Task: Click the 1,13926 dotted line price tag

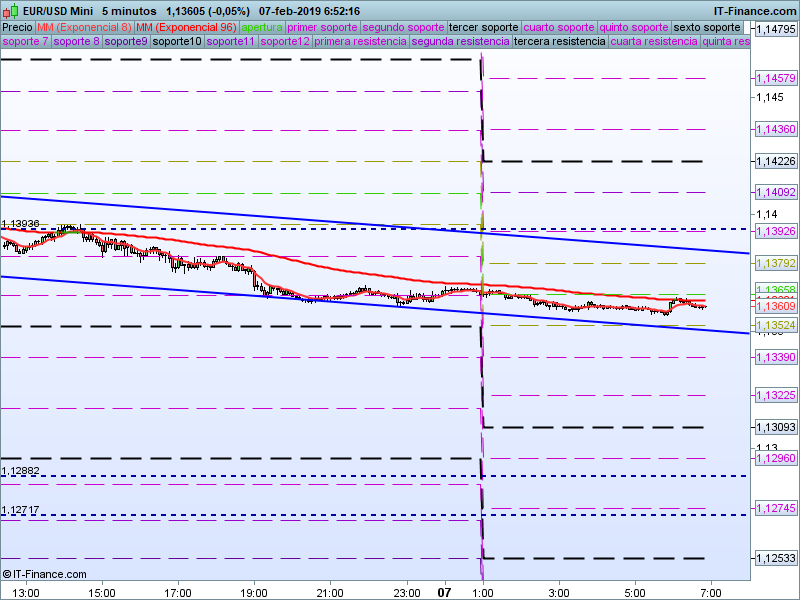Action: click(775, 231)
